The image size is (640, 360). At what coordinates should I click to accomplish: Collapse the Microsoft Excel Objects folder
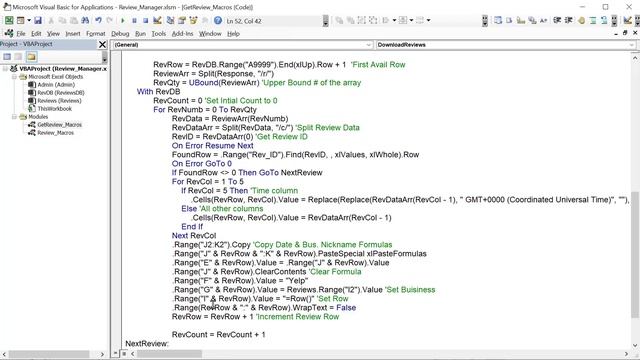click(x=14, y=77)
